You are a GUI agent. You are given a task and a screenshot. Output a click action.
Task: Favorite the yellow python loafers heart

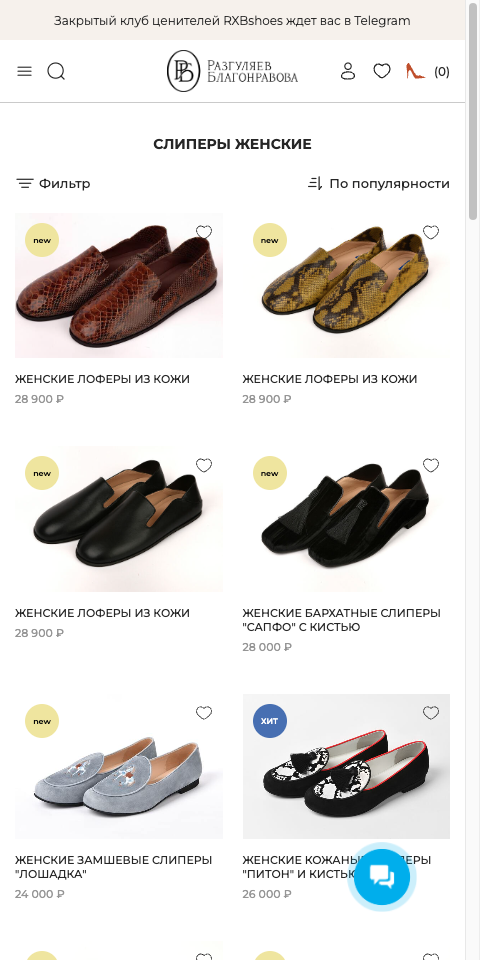tap(431, 232)
